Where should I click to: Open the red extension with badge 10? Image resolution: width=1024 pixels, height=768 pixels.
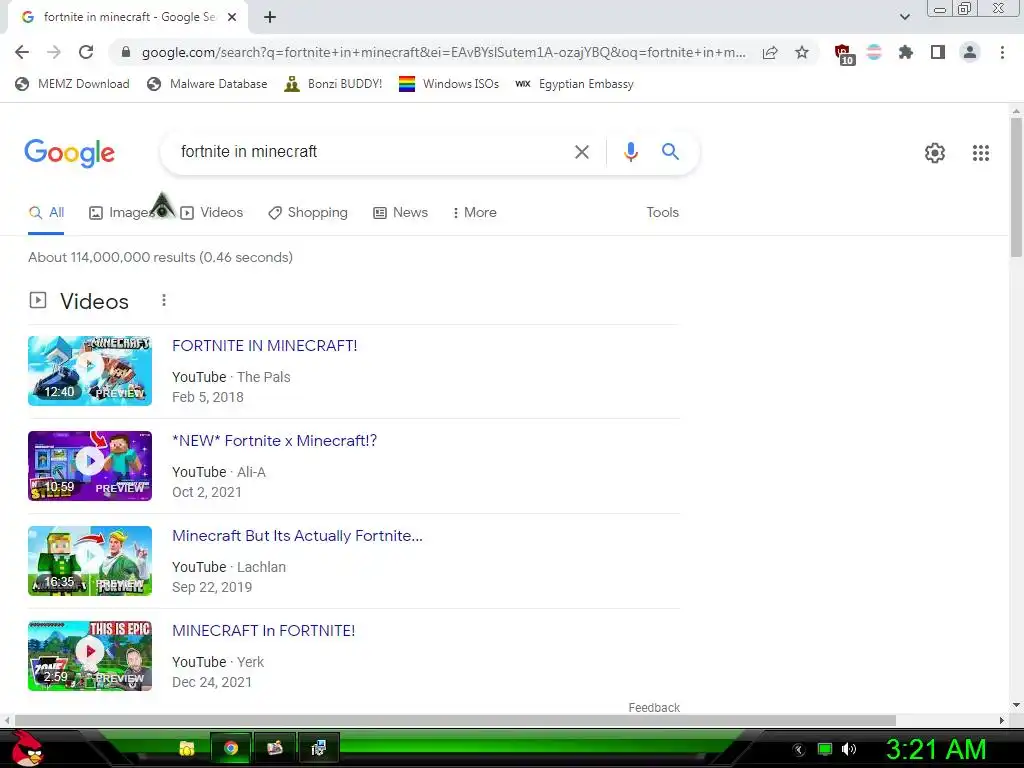(843, 54)
